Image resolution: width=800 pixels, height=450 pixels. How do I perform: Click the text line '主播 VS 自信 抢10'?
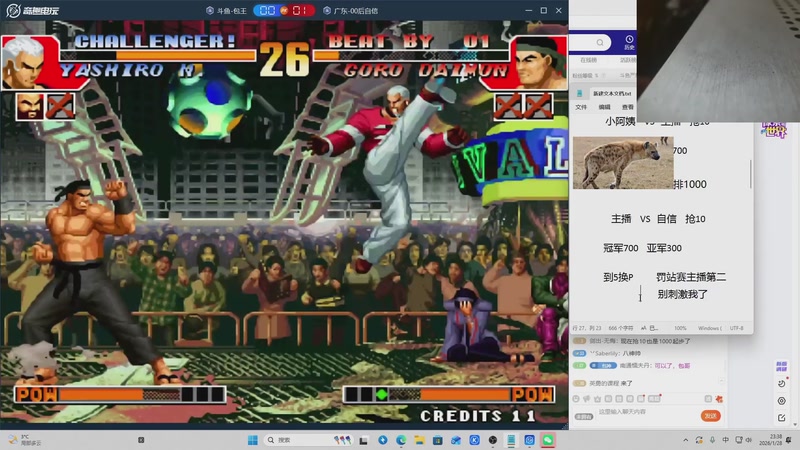(658, 219)
